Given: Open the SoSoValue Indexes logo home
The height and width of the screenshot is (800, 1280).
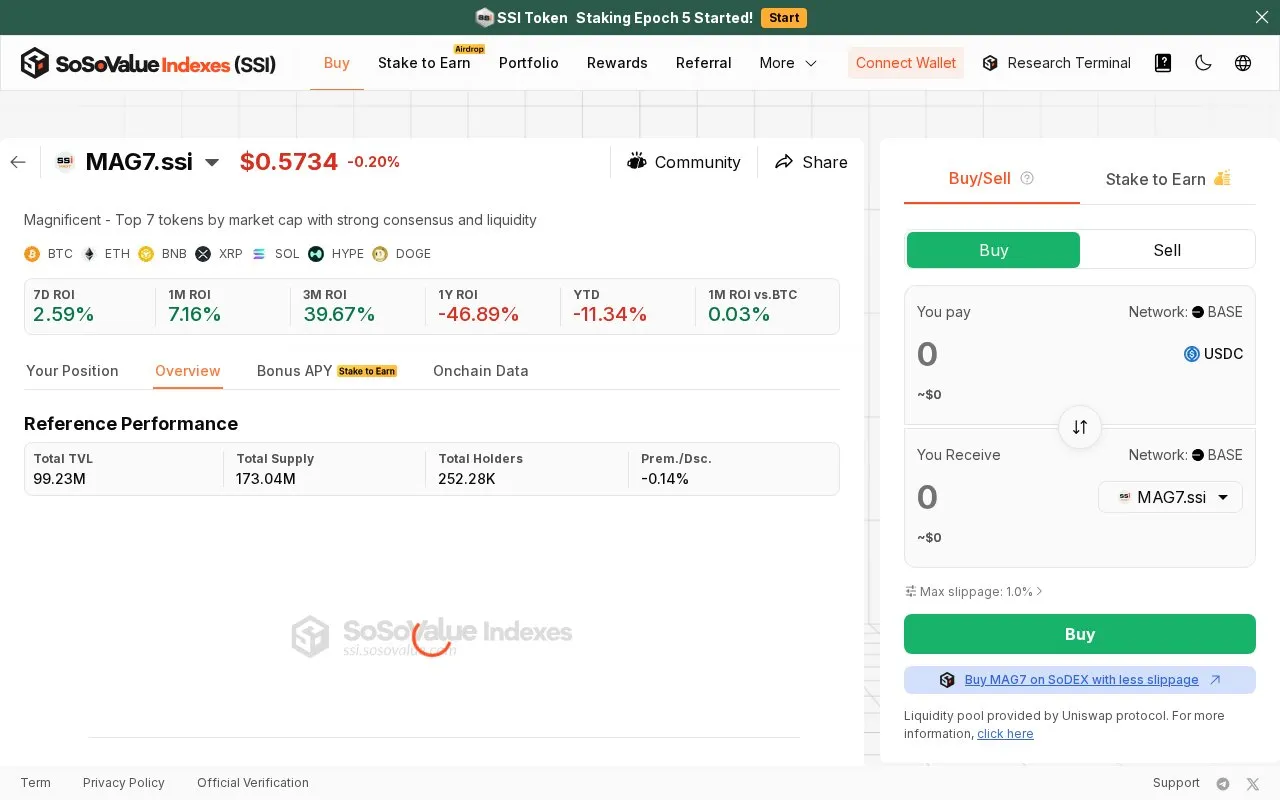Looking at the screenshot, I should pos(148,63).
